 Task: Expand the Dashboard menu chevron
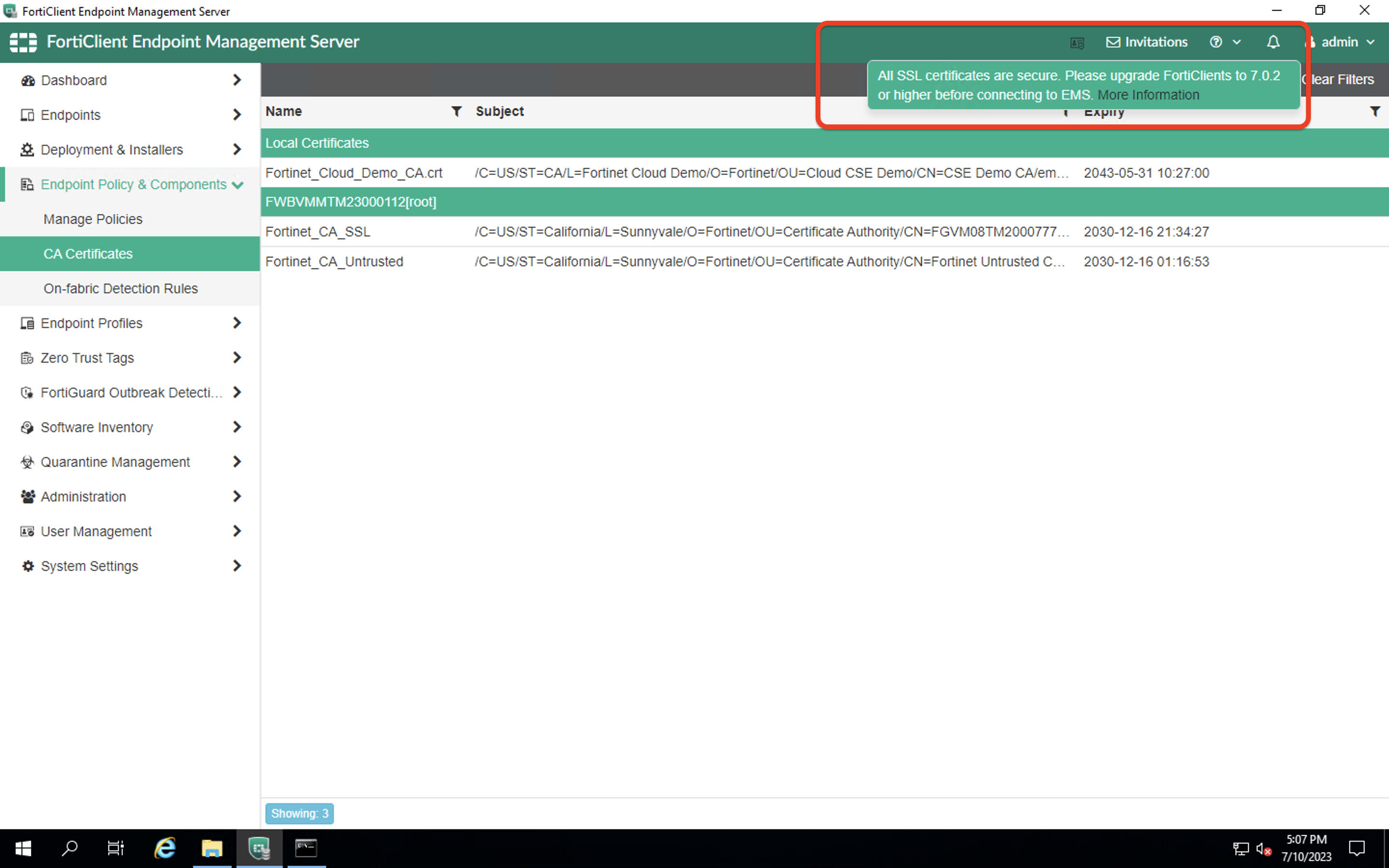[236, 81]
